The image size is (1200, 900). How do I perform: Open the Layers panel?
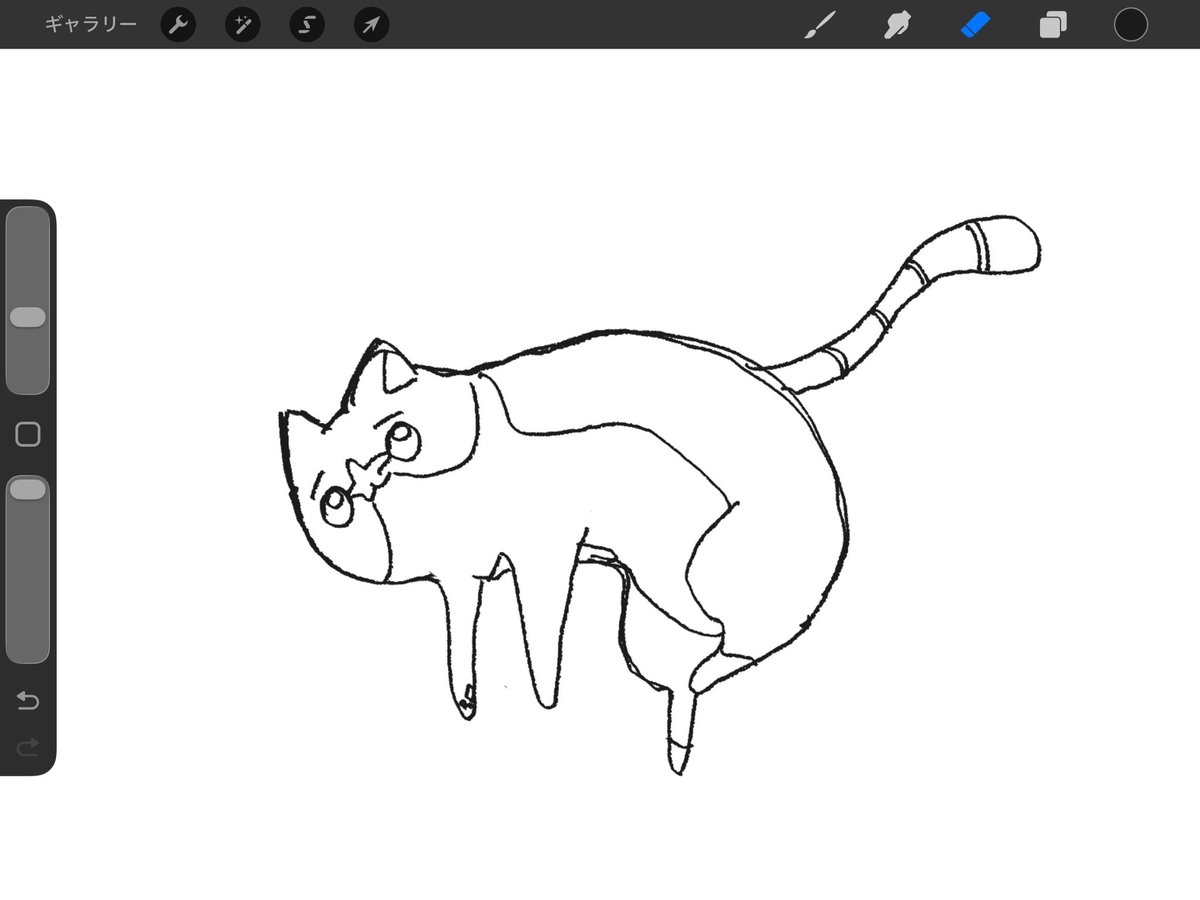click(x=1053, y=25)
